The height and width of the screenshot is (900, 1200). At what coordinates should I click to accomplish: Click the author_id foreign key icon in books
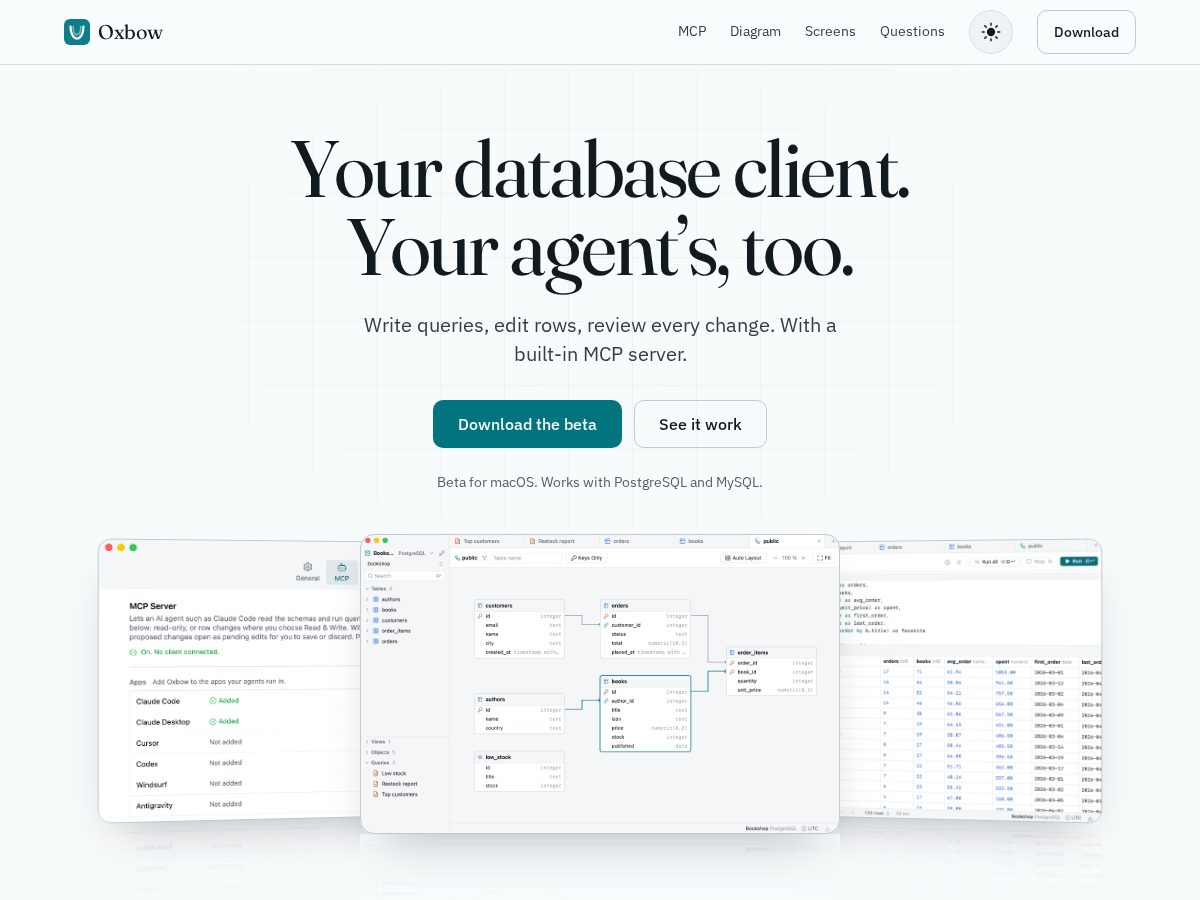(606, 701)
